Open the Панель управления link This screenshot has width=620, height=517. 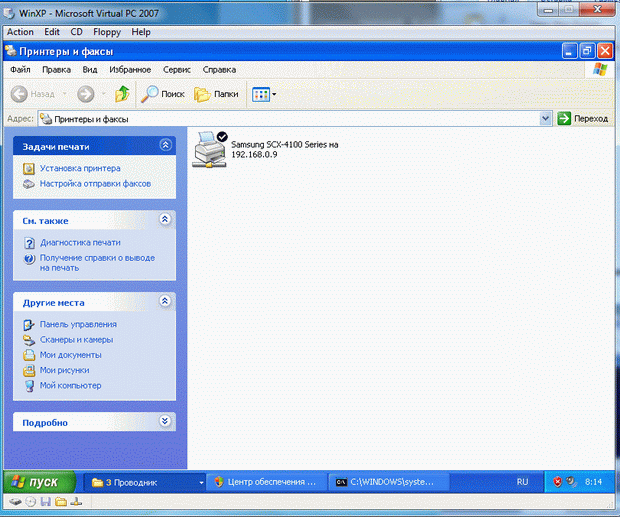[78, 324]
